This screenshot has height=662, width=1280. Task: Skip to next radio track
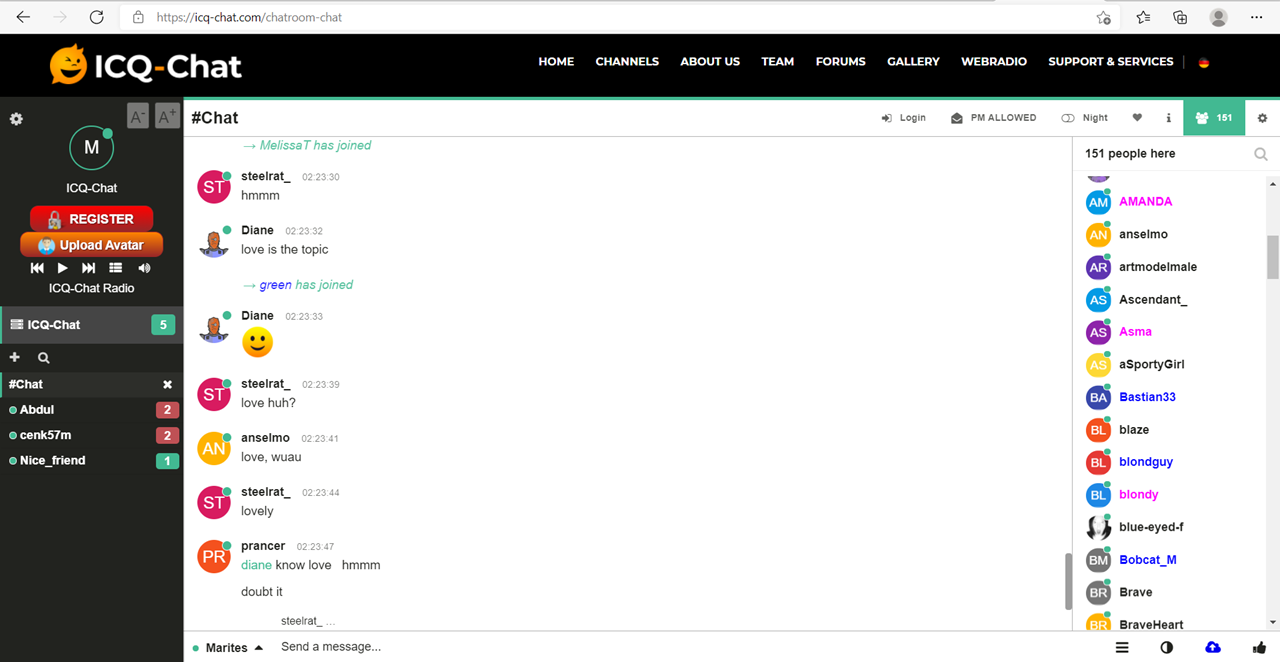click(88, 268)
